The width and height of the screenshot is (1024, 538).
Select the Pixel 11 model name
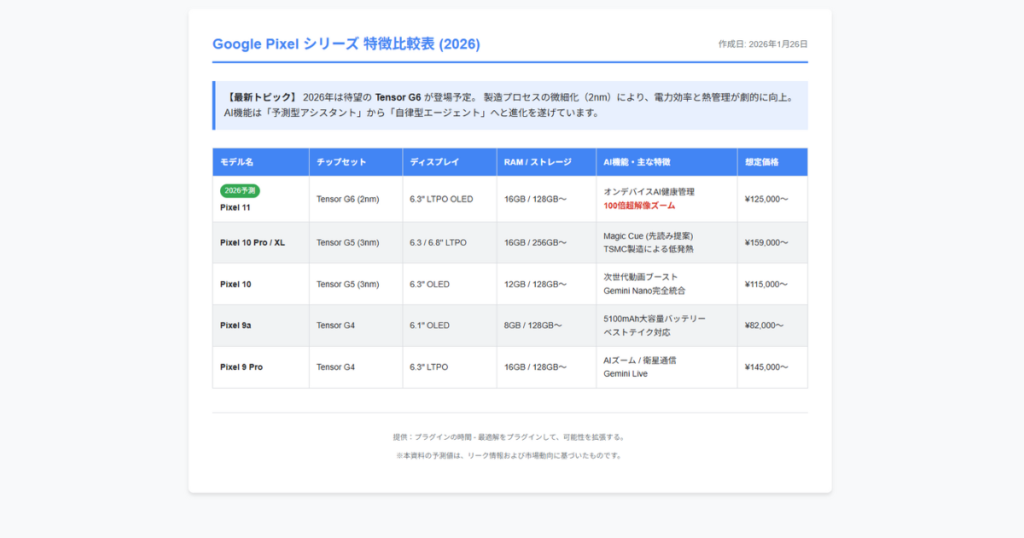pos(235,208)
